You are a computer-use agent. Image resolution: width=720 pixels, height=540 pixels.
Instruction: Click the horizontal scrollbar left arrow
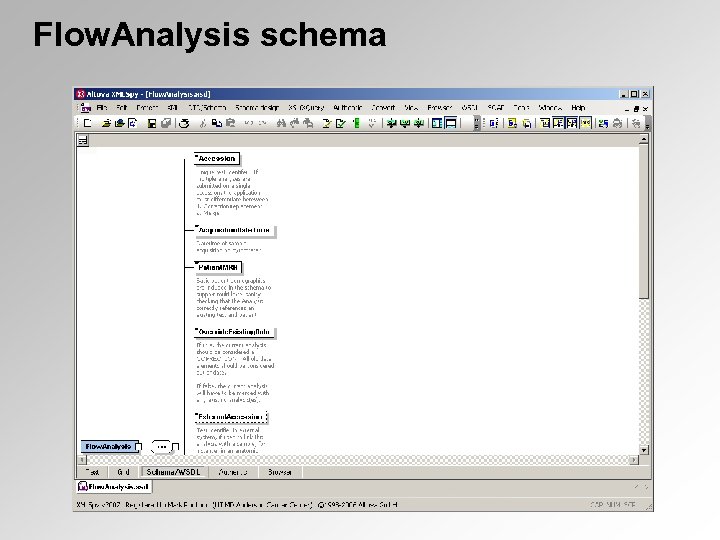click(x=82, y=460)
